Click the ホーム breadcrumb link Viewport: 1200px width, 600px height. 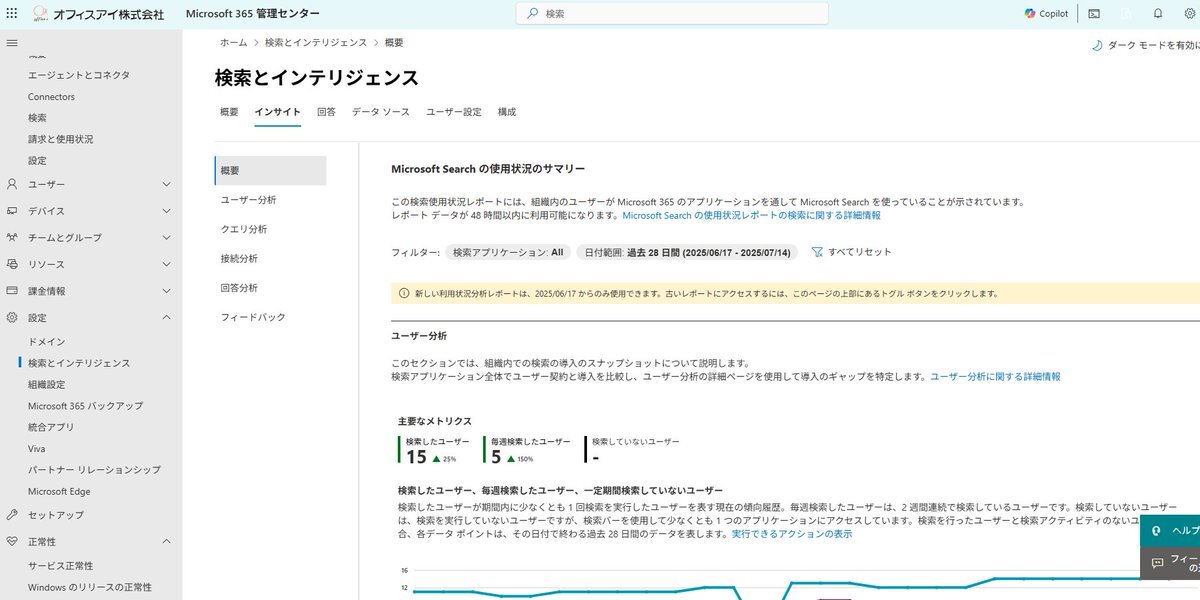pos(233,43)
